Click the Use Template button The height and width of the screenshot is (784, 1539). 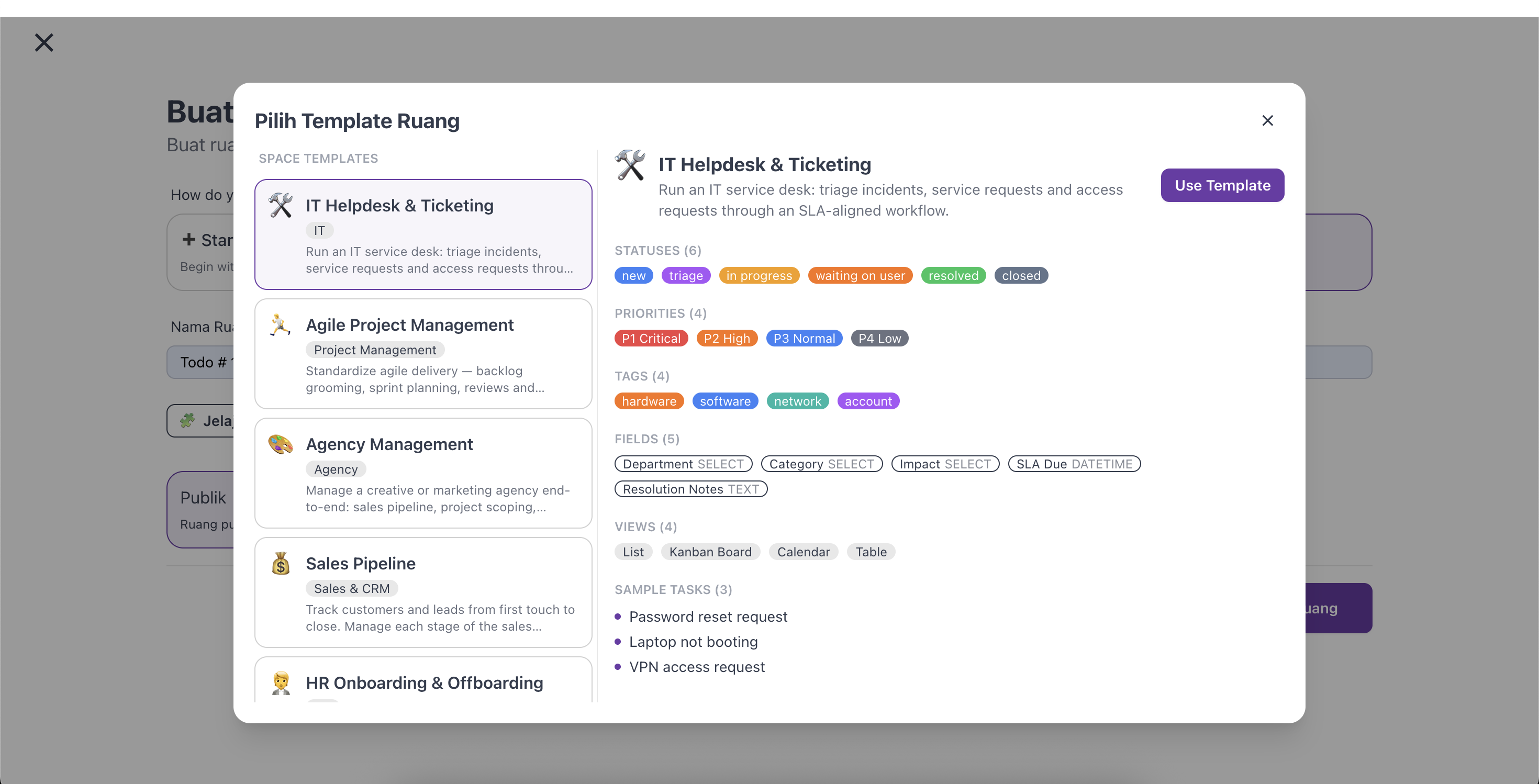[x=1222, y=185]
